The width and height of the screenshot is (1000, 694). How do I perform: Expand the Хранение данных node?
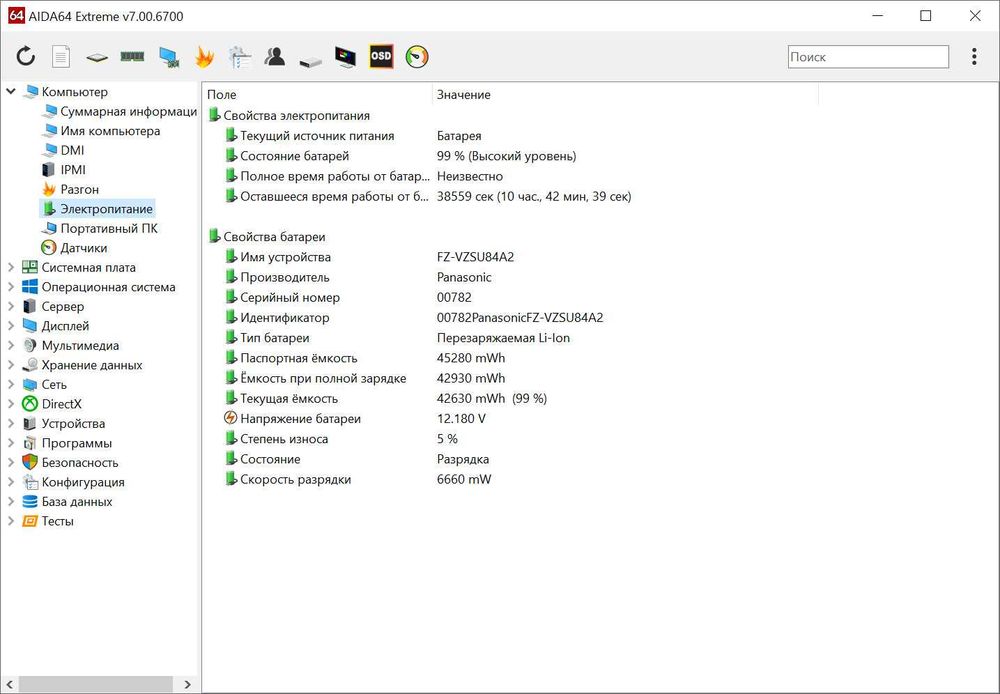[x=11, y=365]
